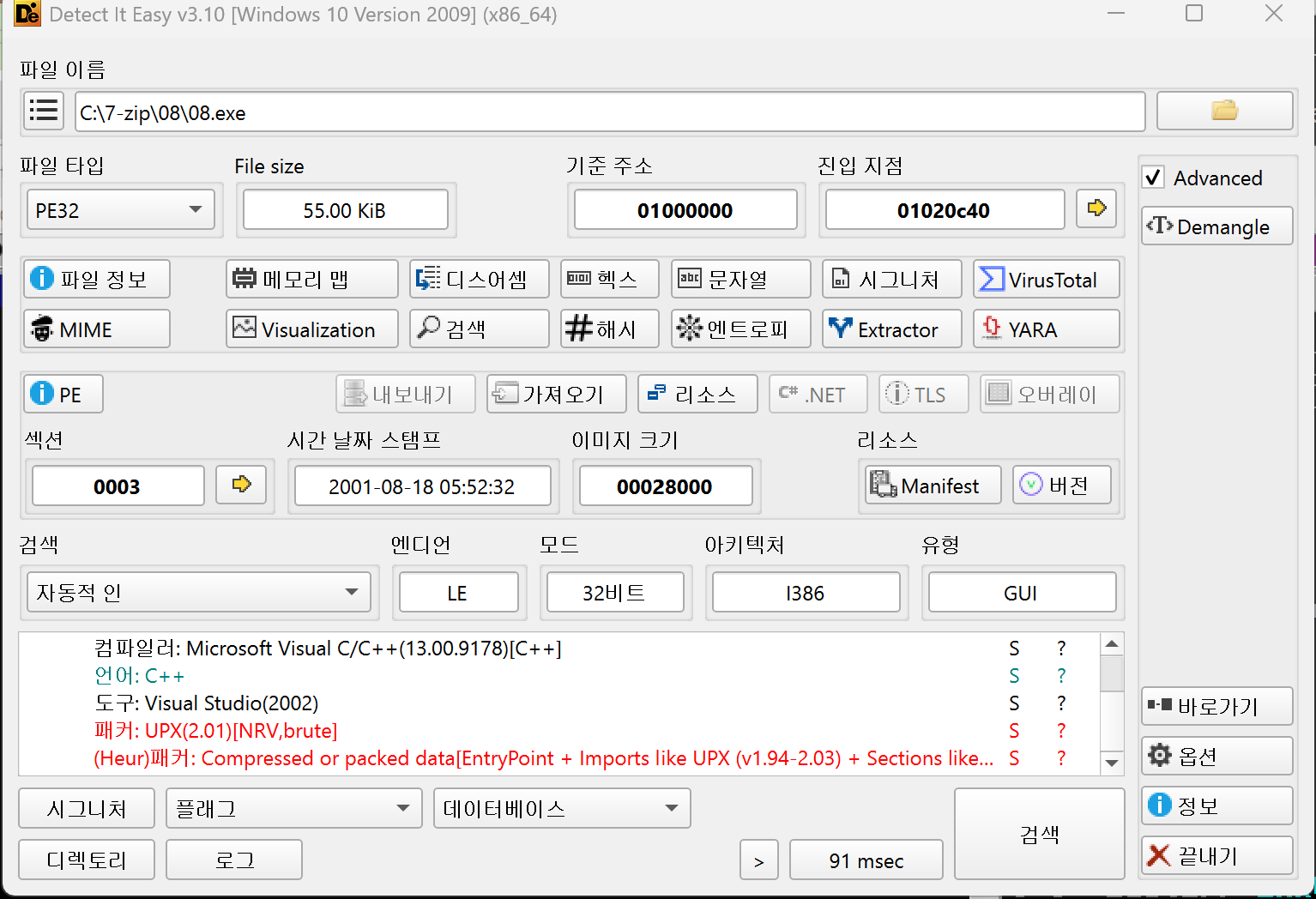The image size is (1316, 899).
Task: Open the recent files list icon
Action: (x=43, y=112)
